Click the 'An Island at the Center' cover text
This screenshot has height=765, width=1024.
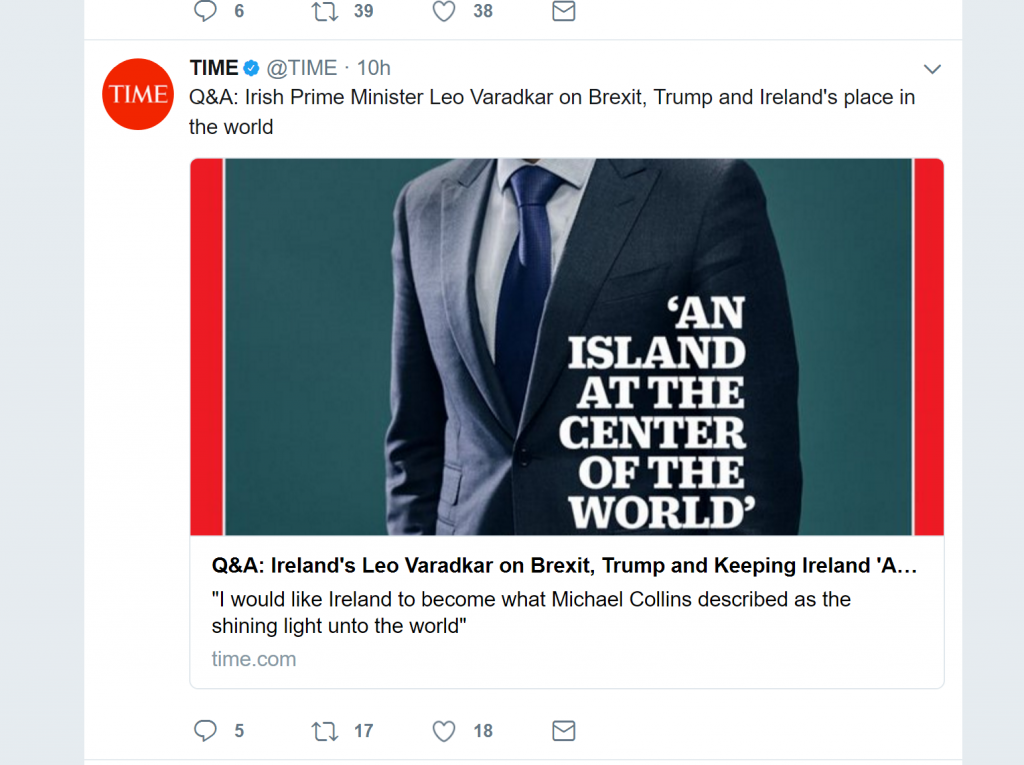[655, 412]
